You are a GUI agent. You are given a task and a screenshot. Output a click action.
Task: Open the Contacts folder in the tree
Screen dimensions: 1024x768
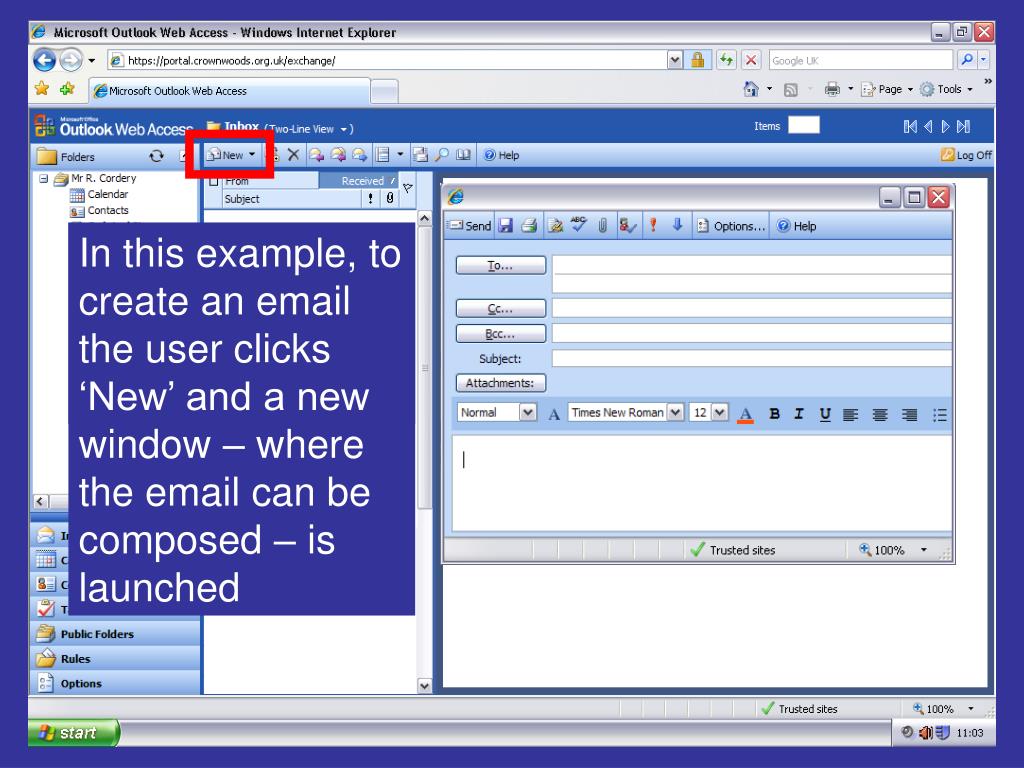point(99,210)
